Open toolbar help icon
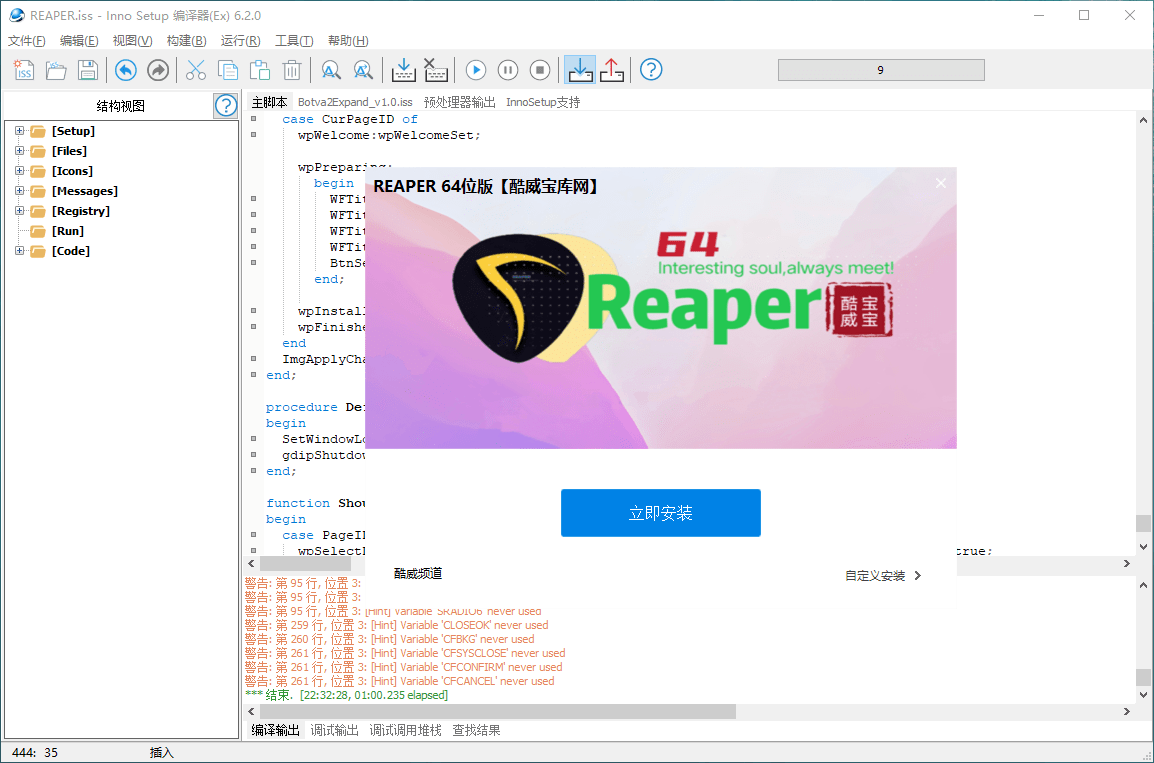Viewport: 1154px width, 763px height. (651, 70)
